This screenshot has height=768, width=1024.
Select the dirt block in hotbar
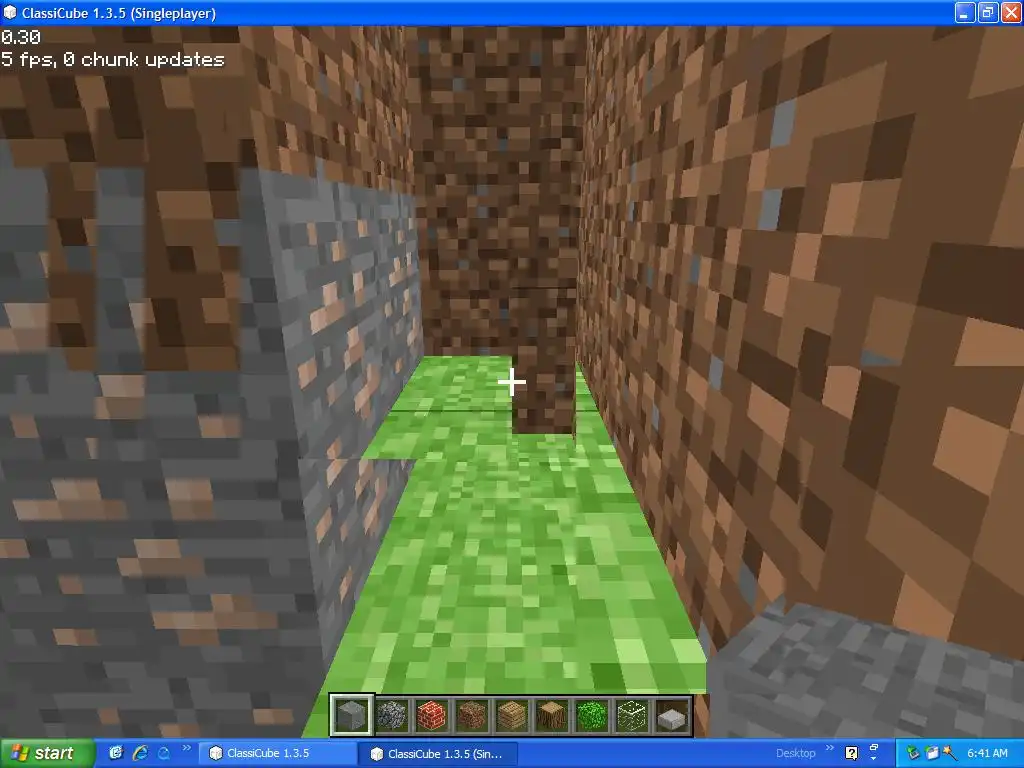472,716
